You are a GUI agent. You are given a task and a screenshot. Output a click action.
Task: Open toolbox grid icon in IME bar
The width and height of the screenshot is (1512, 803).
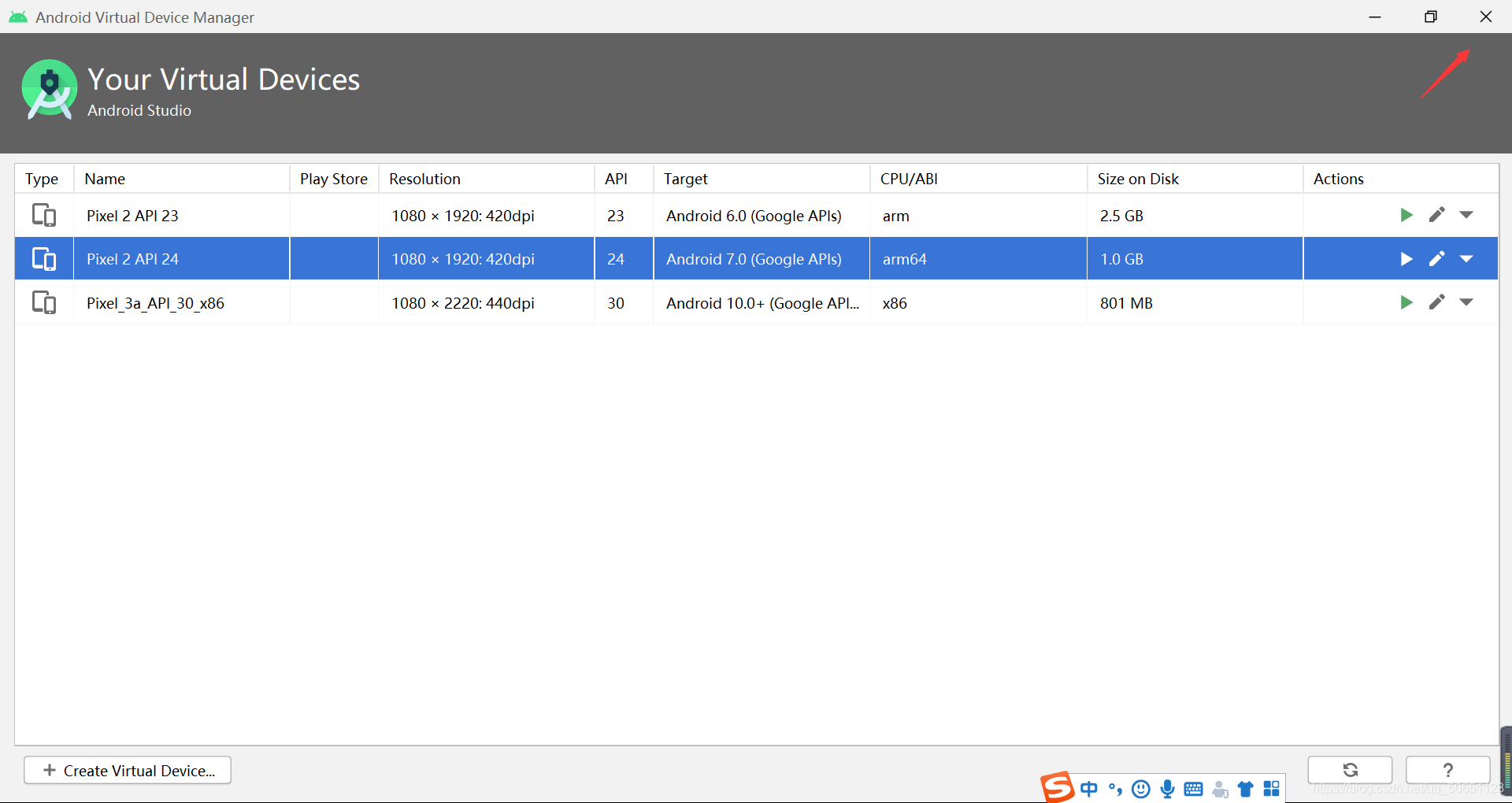coord(1272,789)
